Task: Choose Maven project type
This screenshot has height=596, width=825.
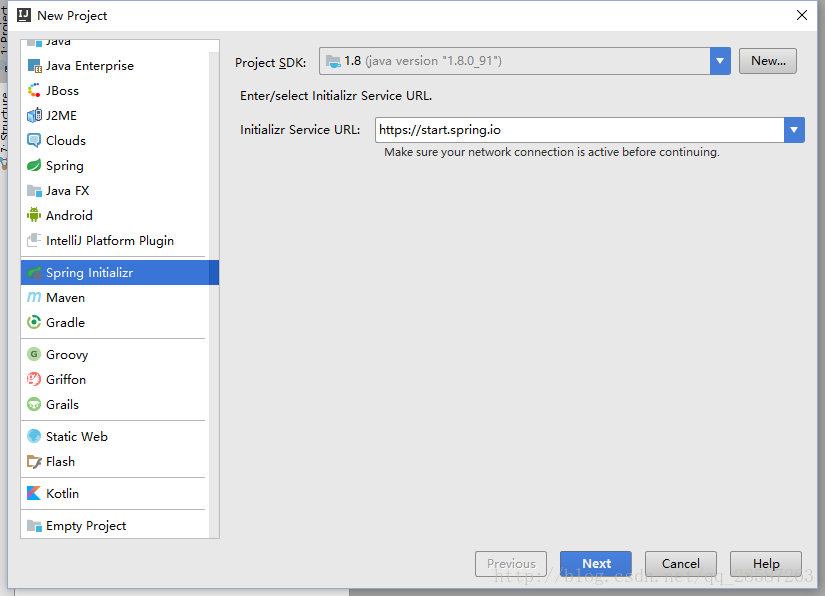Action: pos(115,297)
